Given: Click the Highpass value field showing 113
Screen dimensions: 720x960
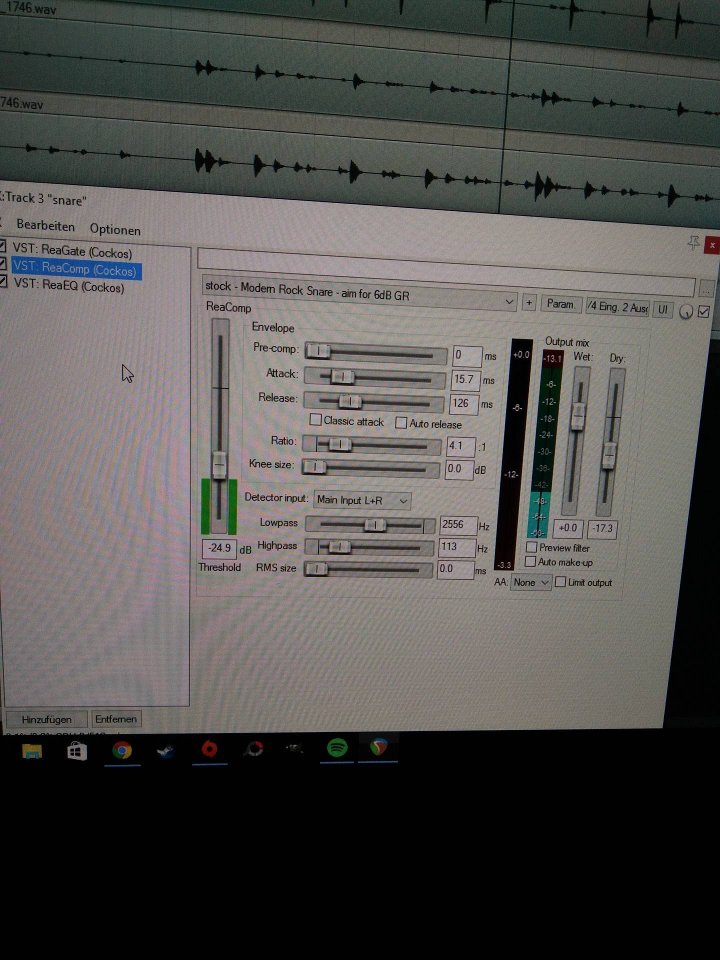Looking at the screenshot, I should coord(457,547).
